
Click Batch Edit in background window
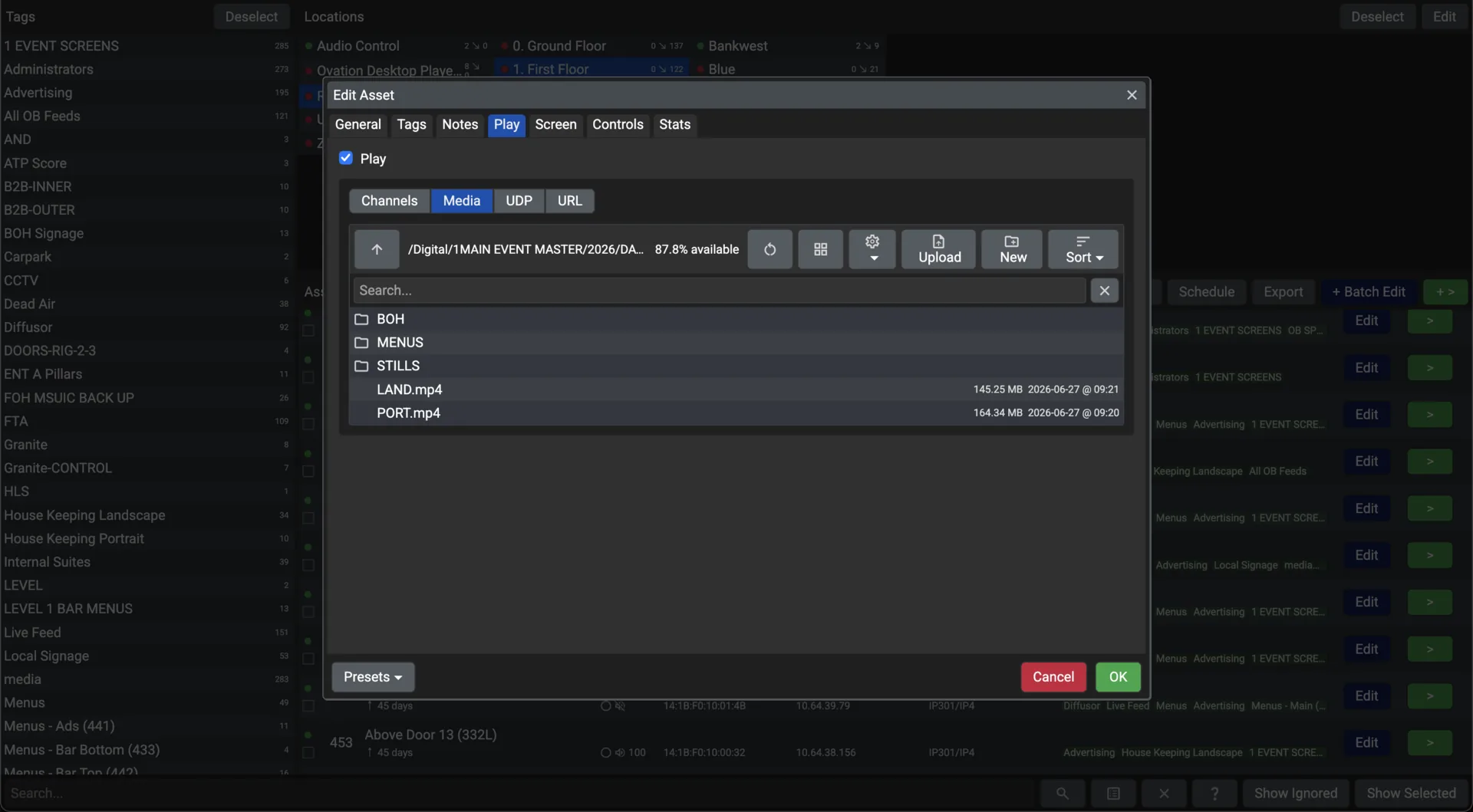[1368, 292]
